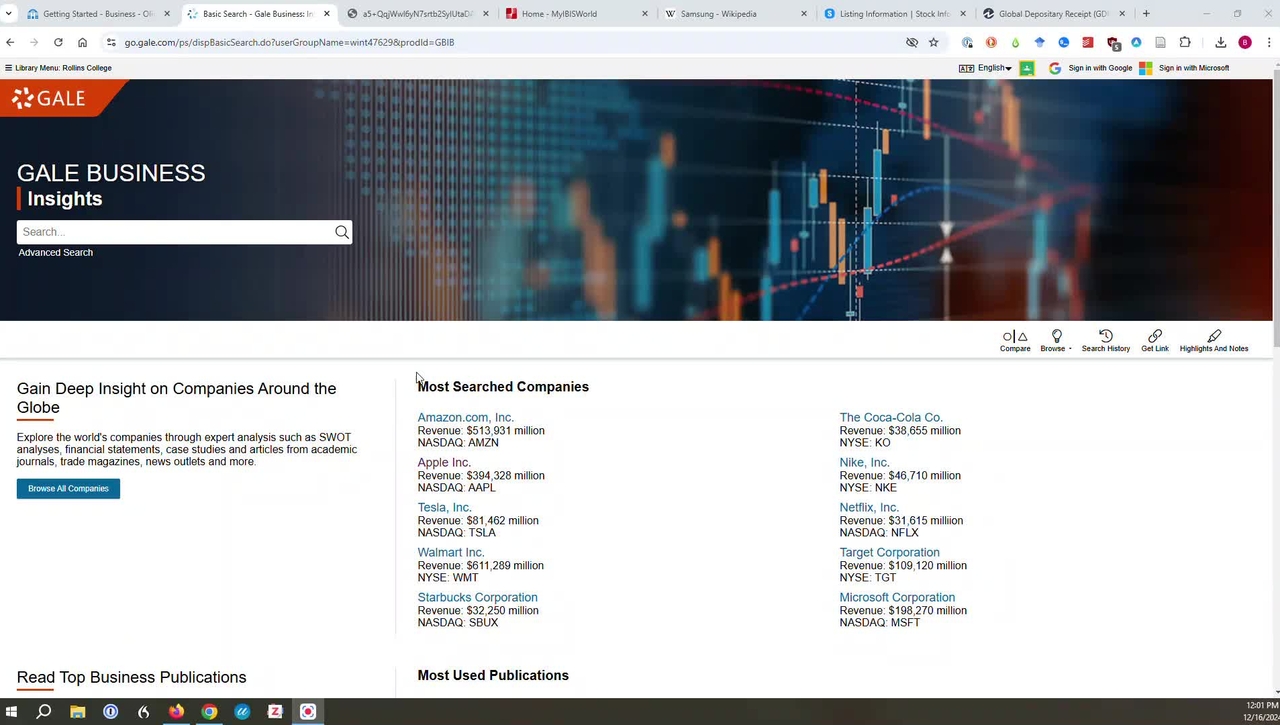Open browser Downloads
This screenshot has height=725, width=1280.
(1221, 42)
